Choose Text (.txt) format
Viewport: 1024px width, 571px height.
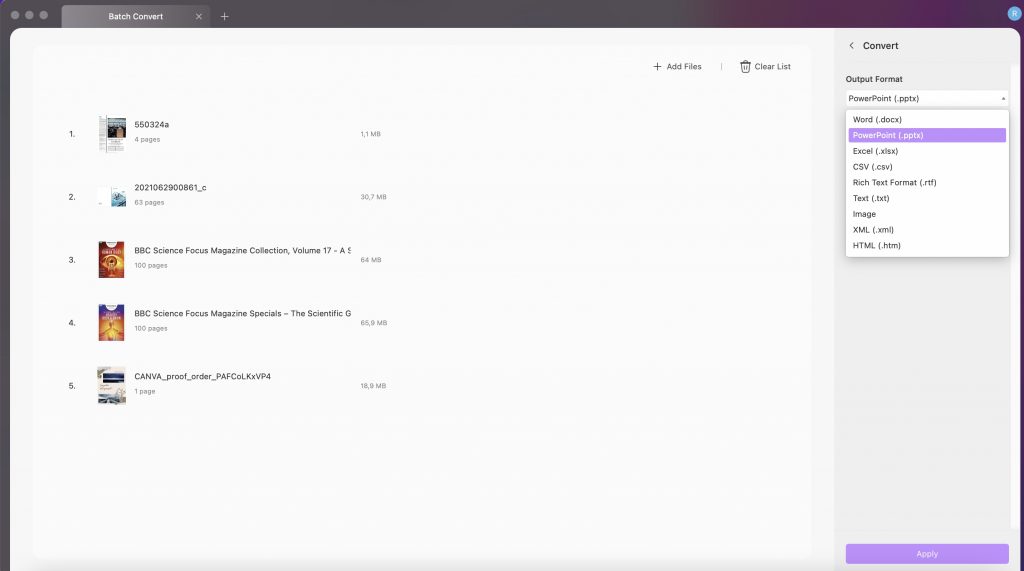[927, 198]
